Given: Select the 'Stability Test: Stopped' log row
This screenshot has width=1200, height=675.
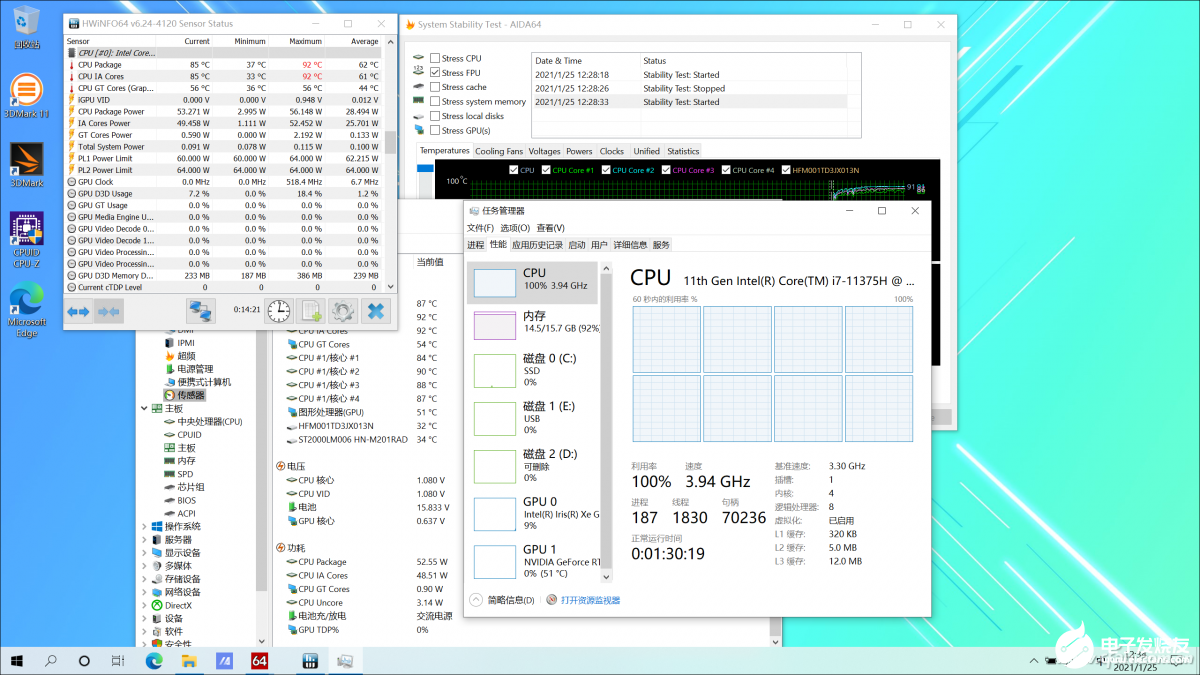Looking at the screenshot, I should pyautogui.click(x=689, y=88).
